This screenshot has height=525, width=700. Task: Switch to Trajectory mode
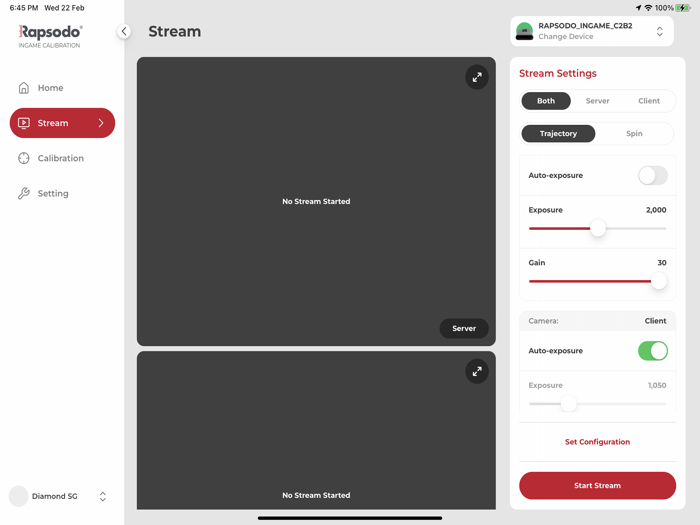pyautogui.click(x=558, y=133)
